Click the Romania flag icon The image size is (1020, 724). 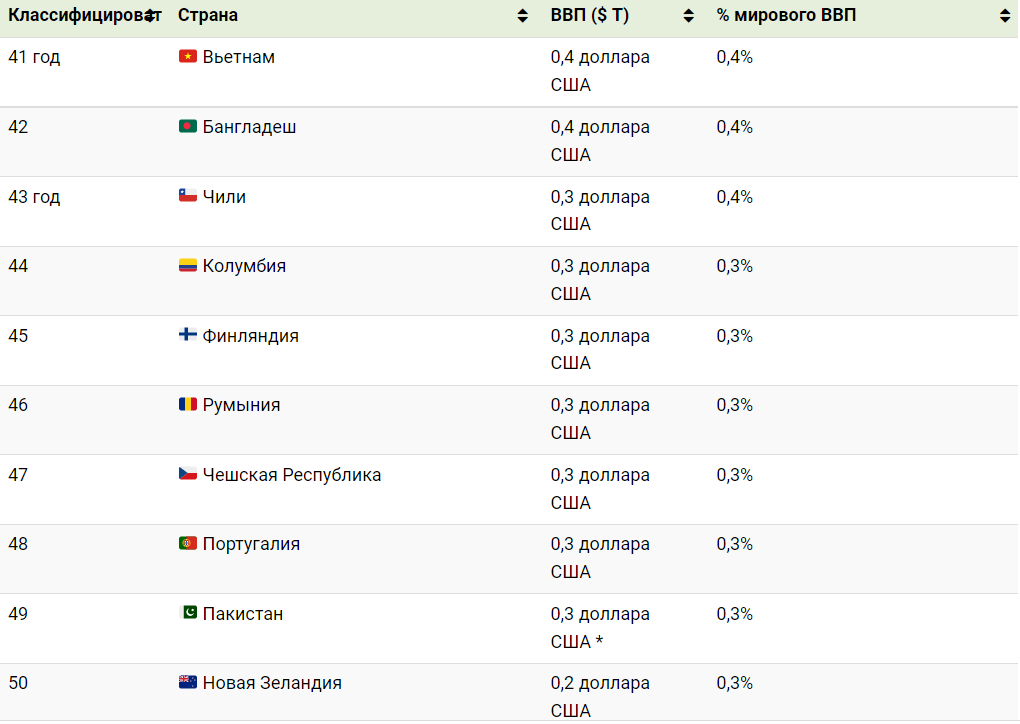pyautogui.click(x=187, y=405)
